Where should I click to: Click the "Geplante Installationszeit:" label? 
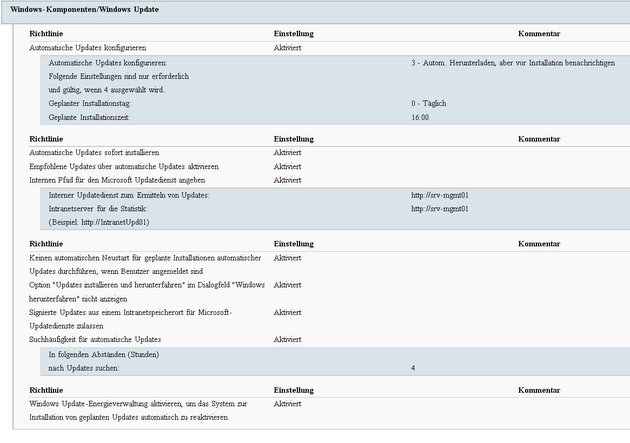click(89, 118)
